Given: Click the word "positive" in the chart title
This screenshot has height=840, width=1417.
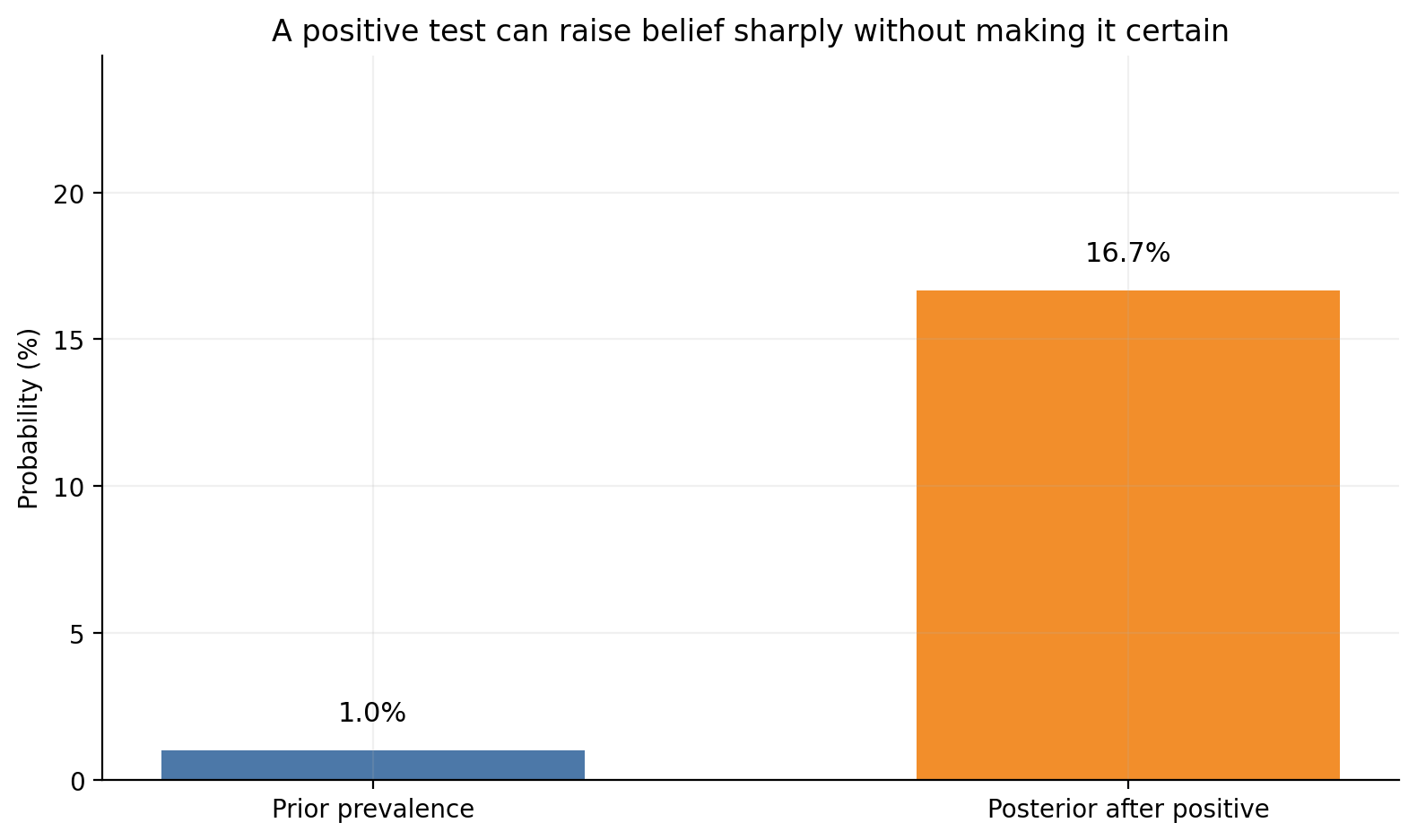Looking at the screenshot, I should (346, 32).
